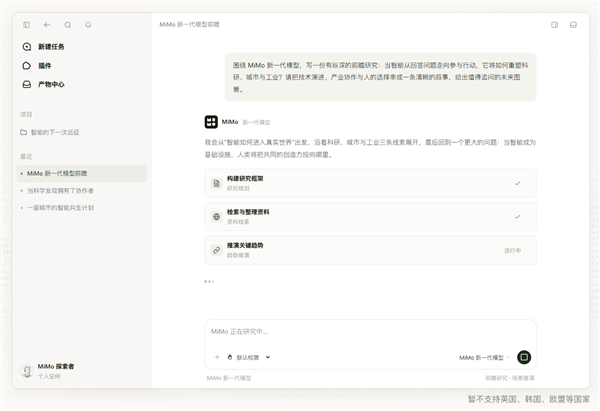Open the 一座城市的智能共生计划 conversation

coord(60,207)
